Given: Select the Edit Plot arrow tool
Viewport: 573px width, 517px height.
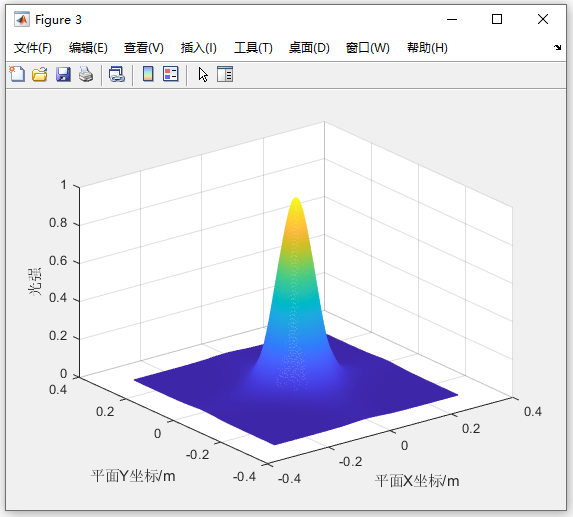Looking at the screenshot, I should click(x=203, y=75).
